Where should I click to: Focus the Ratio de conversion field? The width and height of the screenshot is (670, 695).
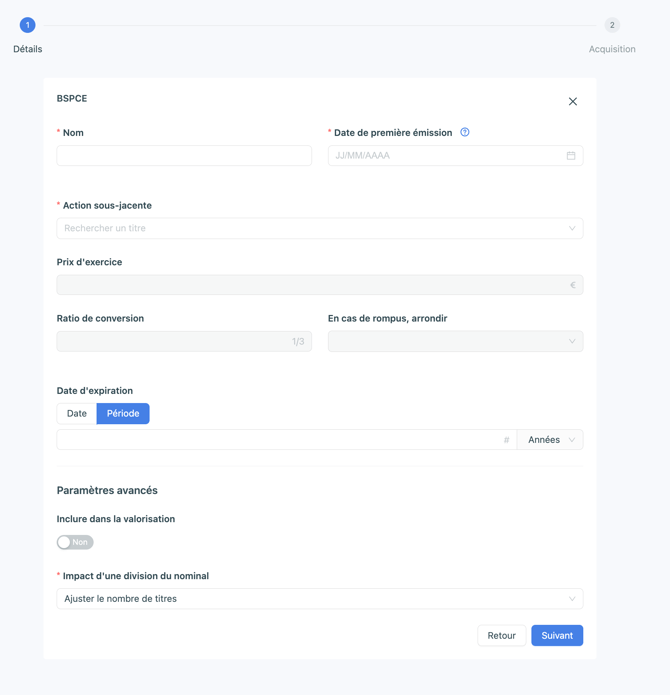[x=184, y=341]
